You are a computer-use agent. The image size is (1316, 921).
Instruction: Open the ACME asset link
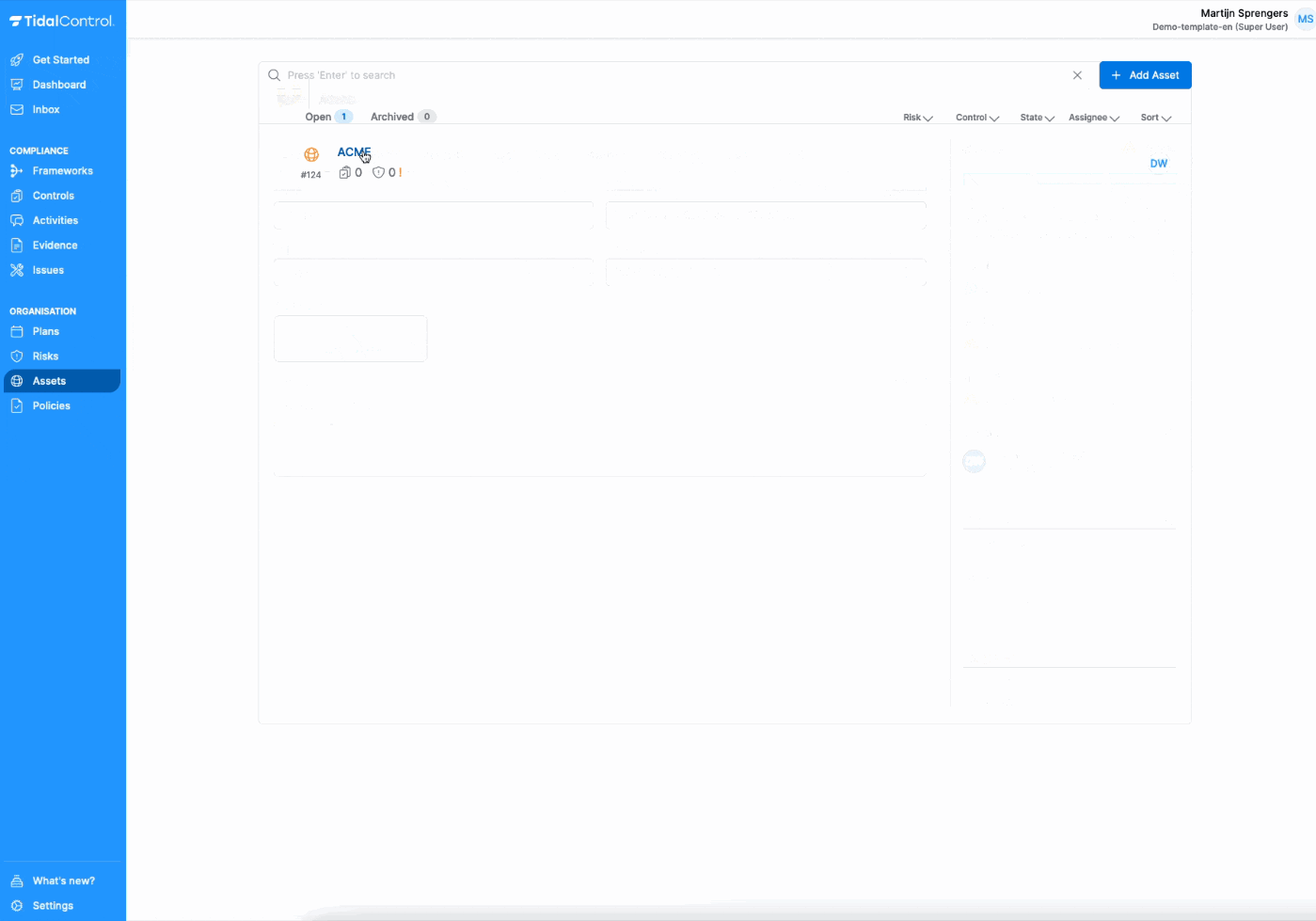tap(353, 151)
